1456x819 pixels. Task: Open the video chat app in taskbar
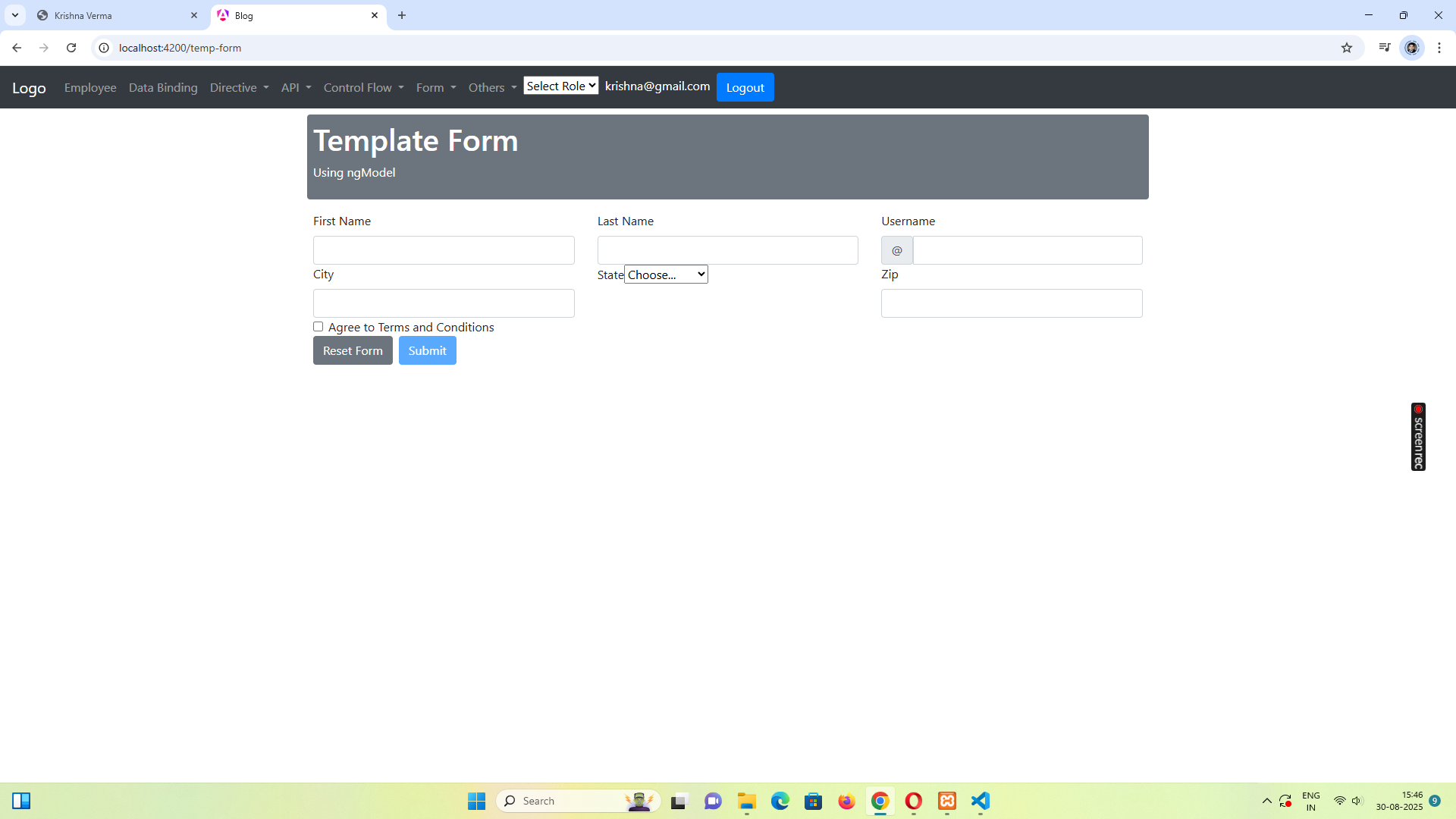click(713, 801)
